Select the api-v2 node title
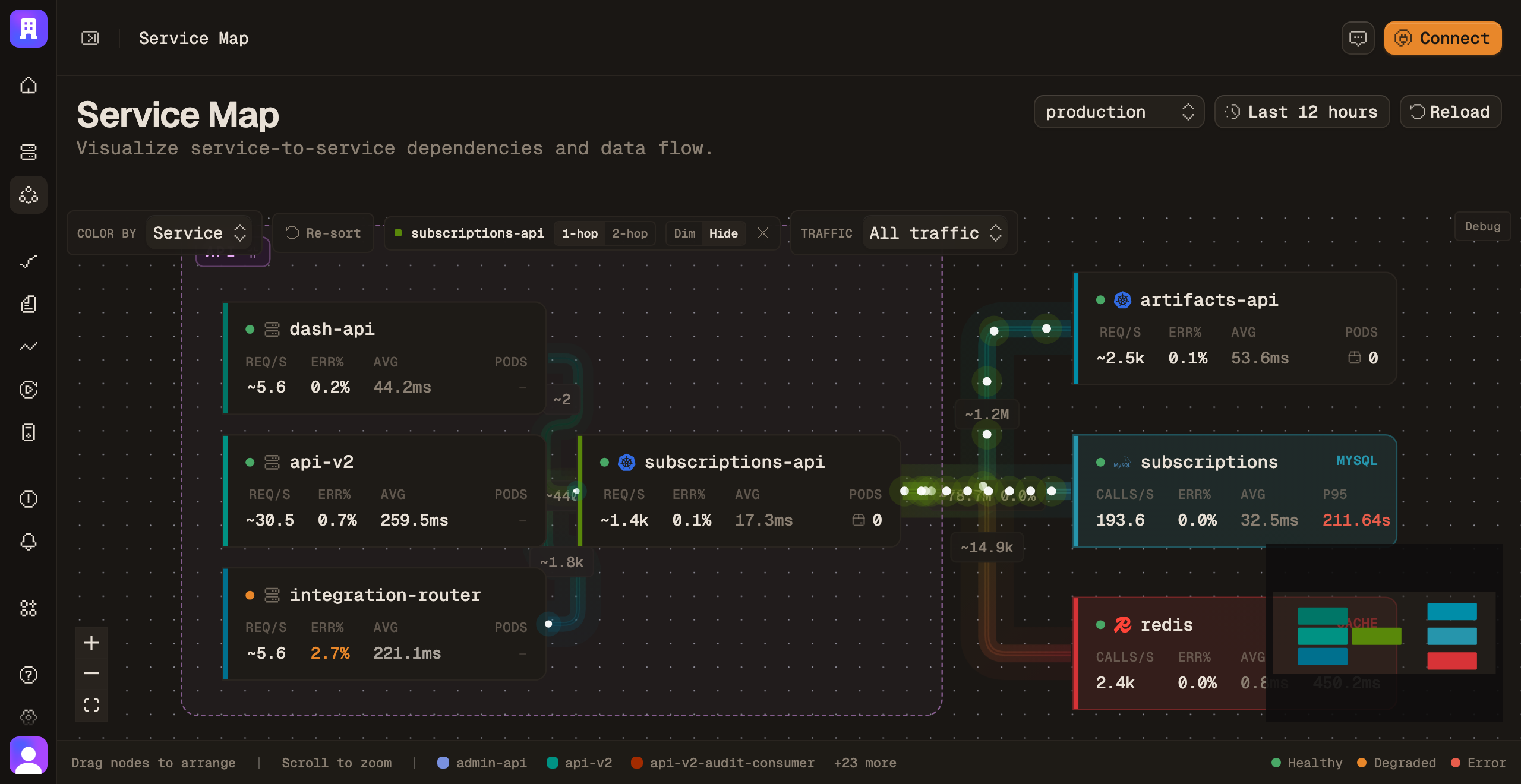1521x784 pixels. (x=321, y=462)
